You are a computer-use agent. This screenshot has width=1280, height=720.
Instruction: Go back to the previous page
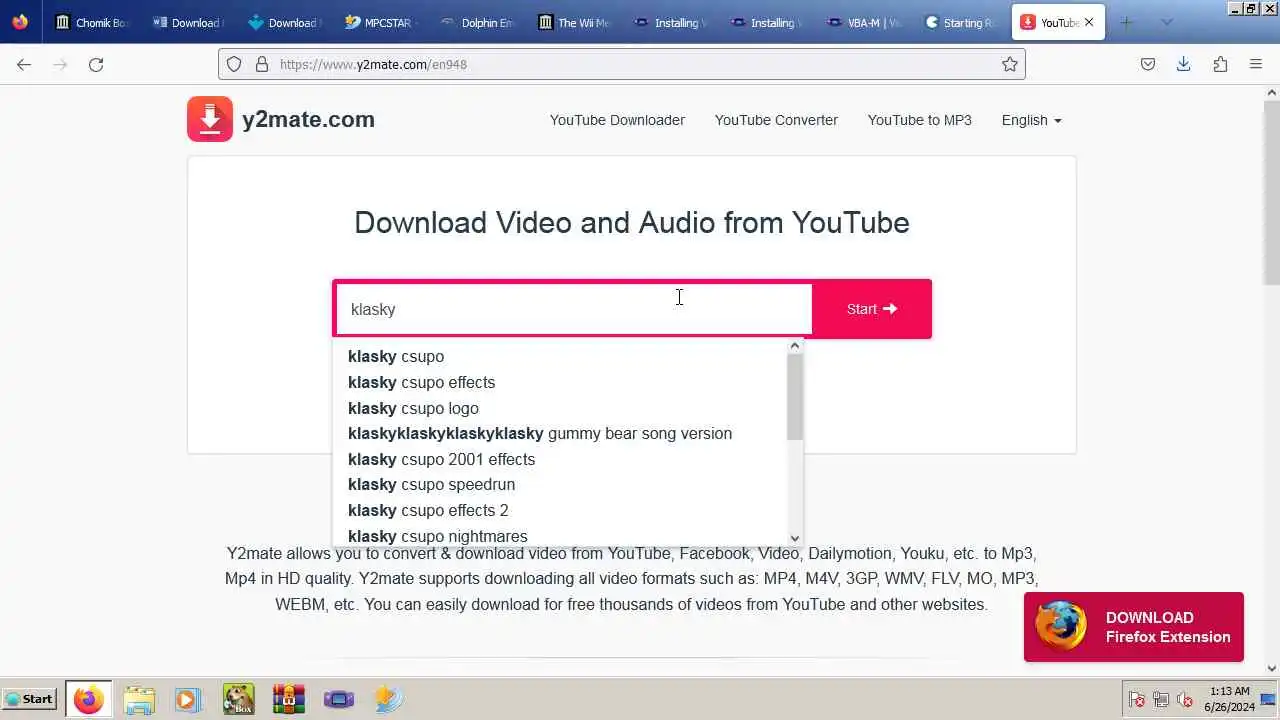click(x=24, y=64)
